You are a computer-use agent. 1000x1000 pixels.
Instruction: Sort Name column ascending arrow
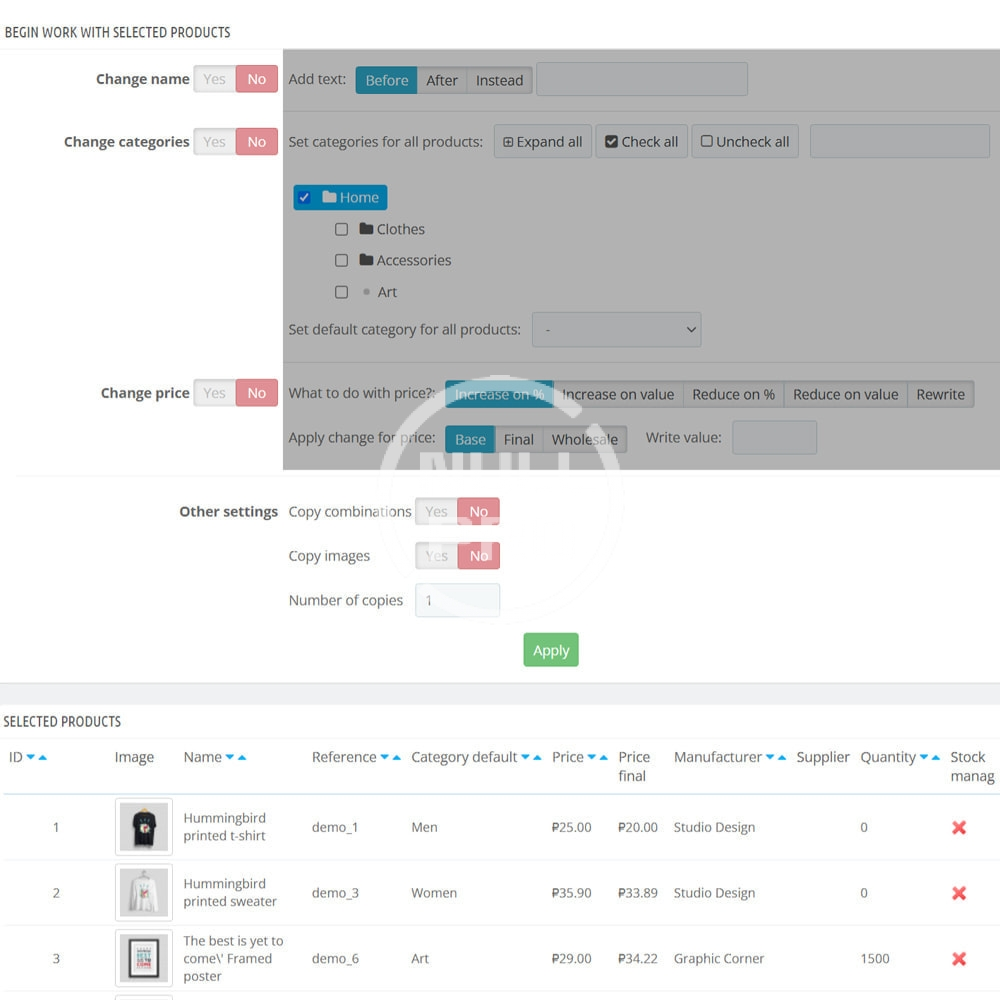[x=242, y=758]
